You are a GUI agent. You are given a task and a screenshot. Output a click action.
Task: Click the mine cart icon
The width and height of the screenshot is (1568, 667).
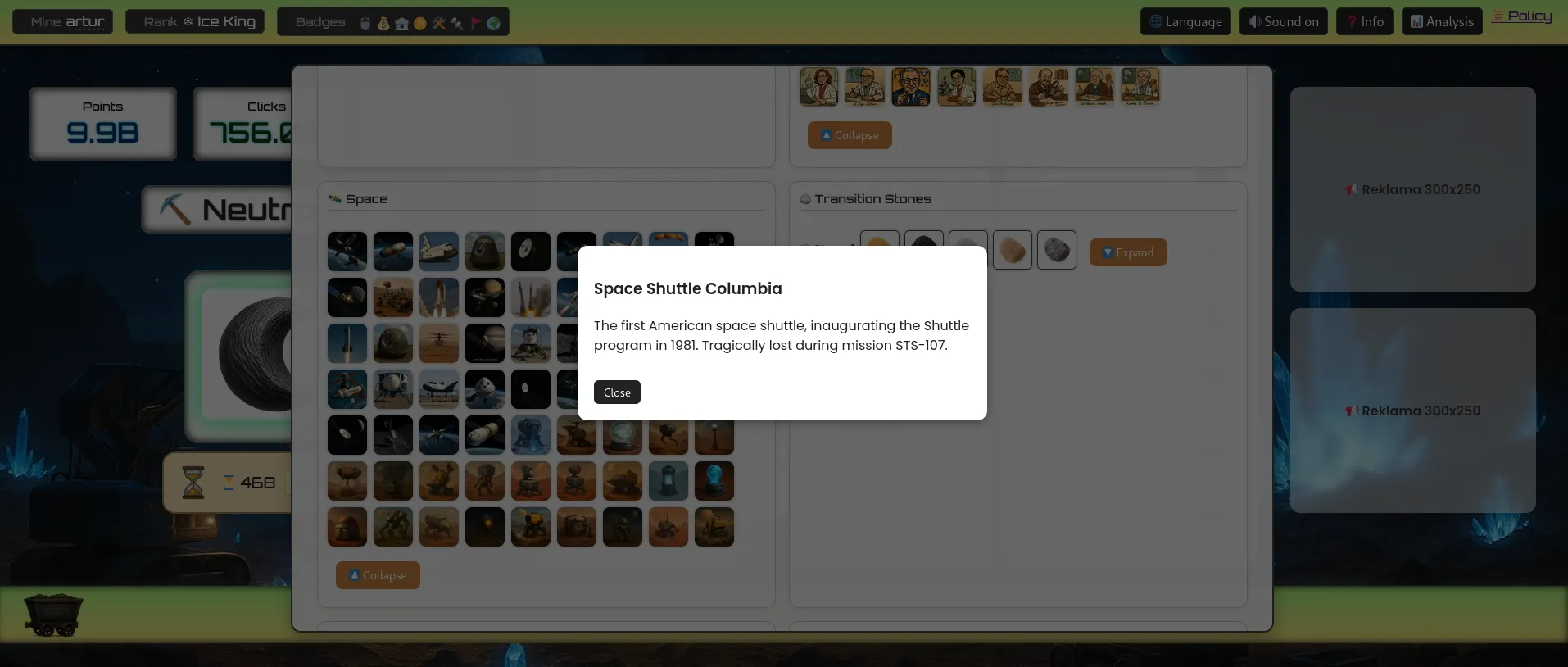point(53,615)
